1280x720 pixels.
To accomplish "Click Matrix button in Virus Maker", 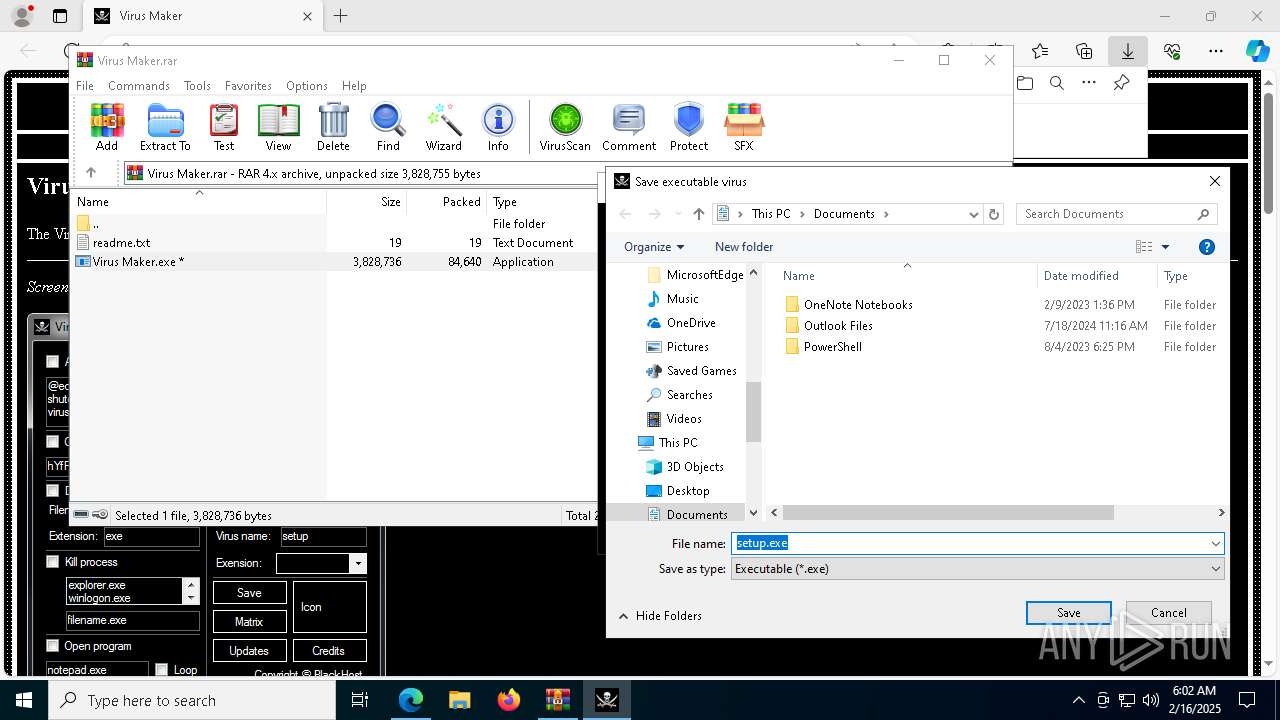I will (249, 622).
